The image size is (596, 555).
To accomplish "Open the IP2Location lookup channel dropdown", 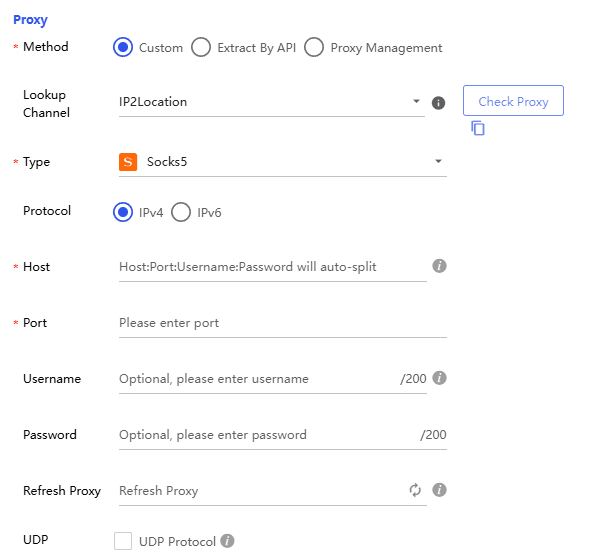I will click(x=271, y=102).
